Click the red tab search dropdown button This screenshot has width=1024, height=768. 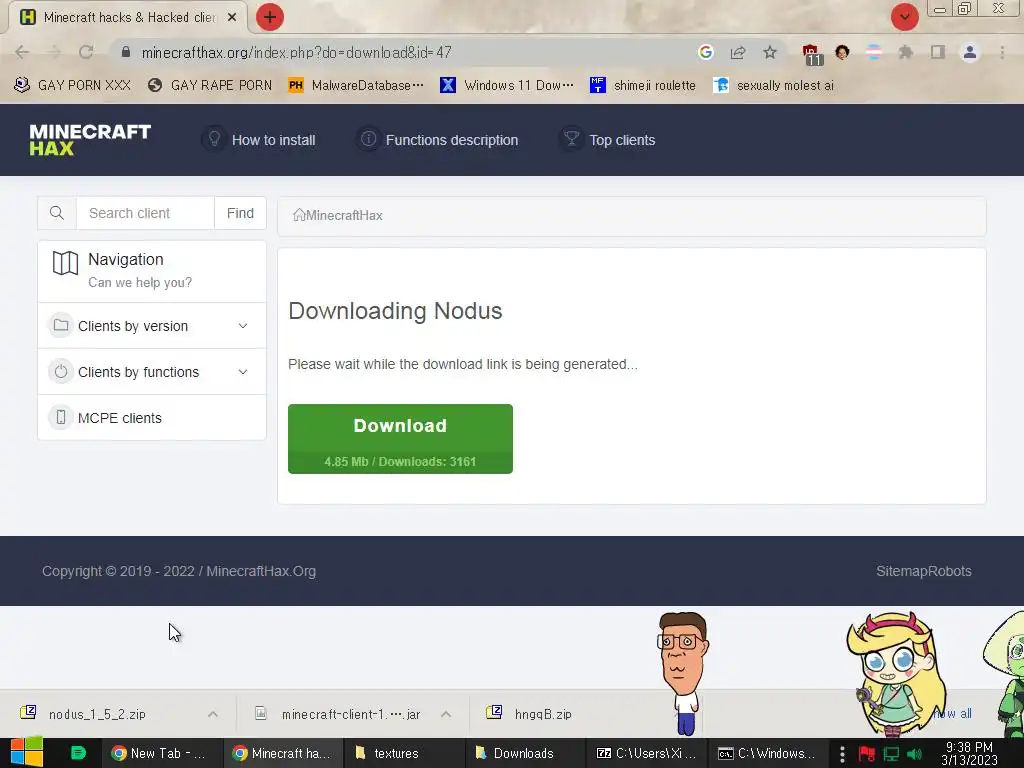pos(904,17)
